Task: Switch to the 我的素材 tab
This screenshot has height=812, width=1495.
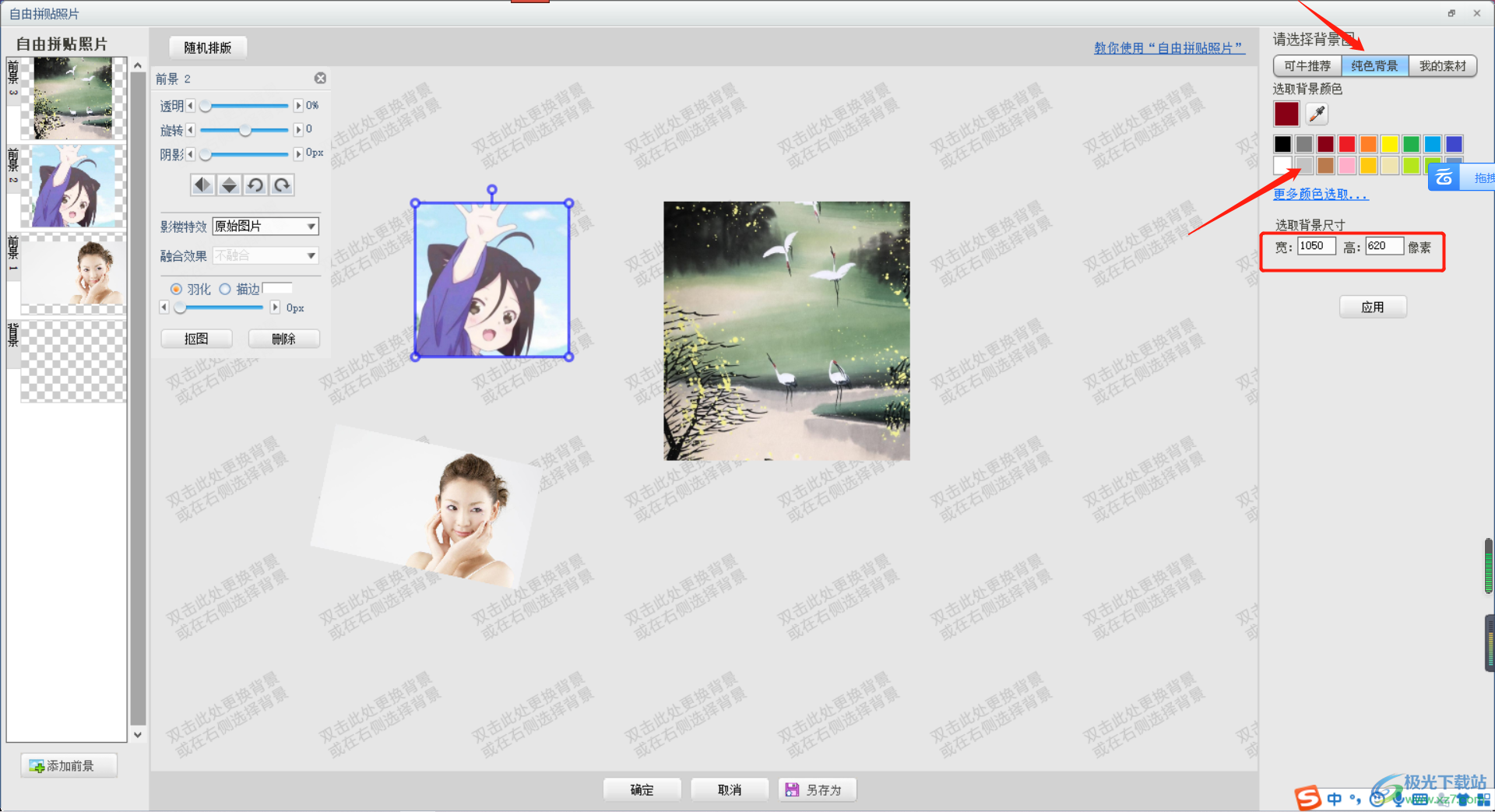Action: click(1442, 66)
